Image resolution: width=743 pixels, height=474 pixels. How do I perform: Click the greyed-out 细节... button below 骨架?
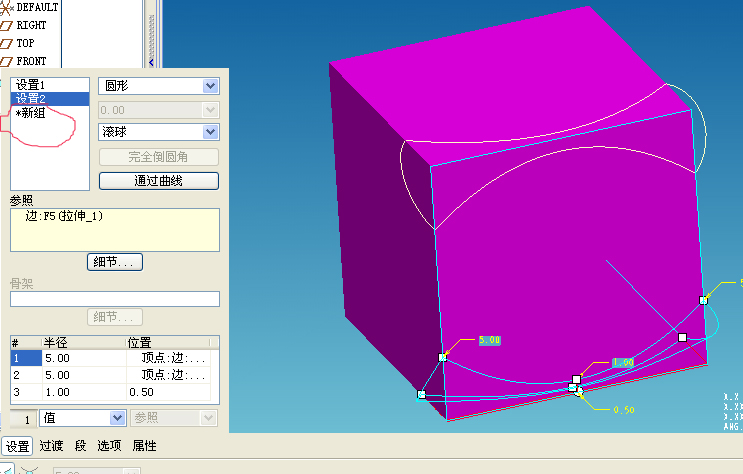[x=115, y=317]
